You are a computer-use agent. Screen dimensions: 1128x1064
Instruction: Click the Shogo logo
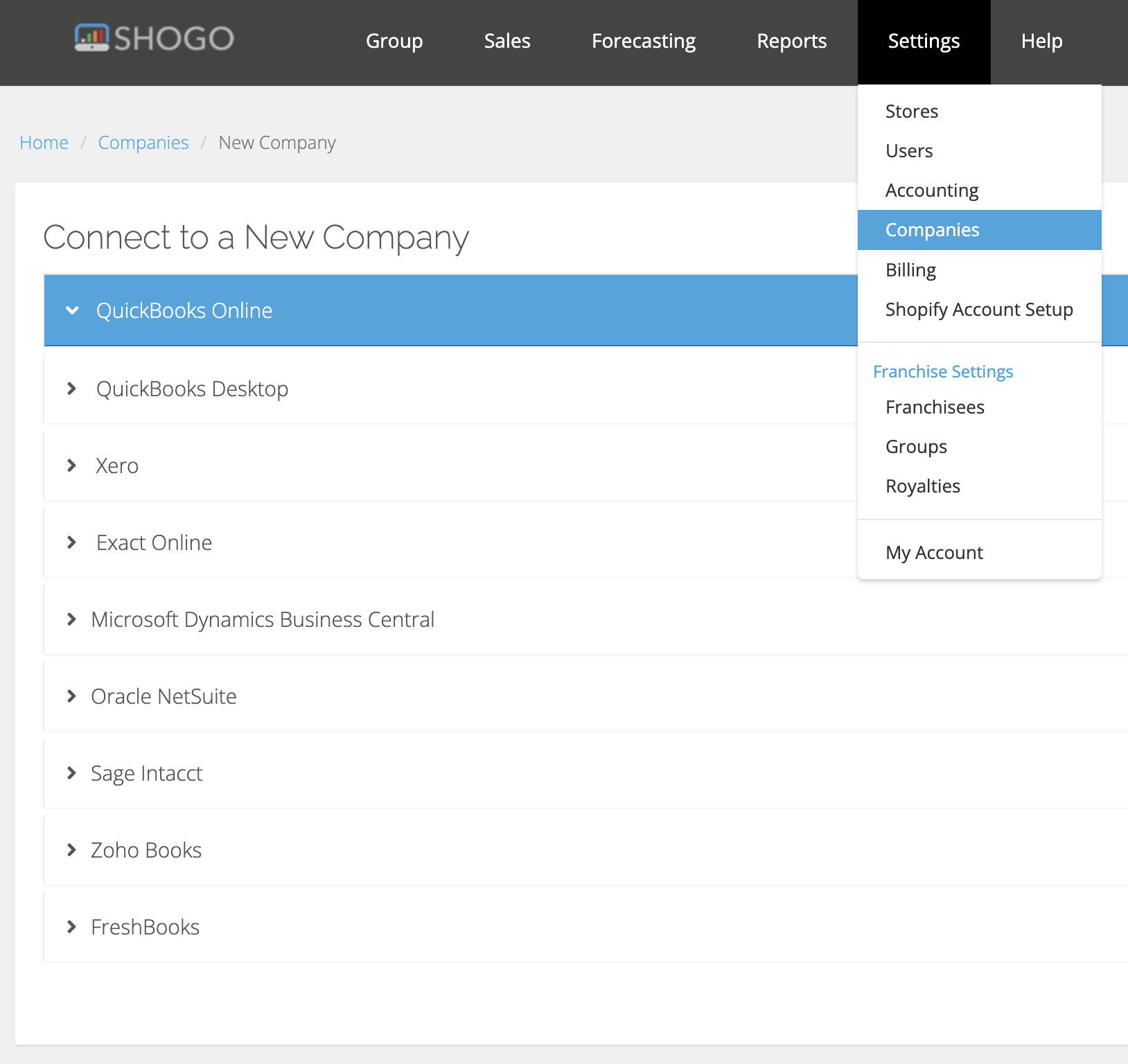point(154,38)
